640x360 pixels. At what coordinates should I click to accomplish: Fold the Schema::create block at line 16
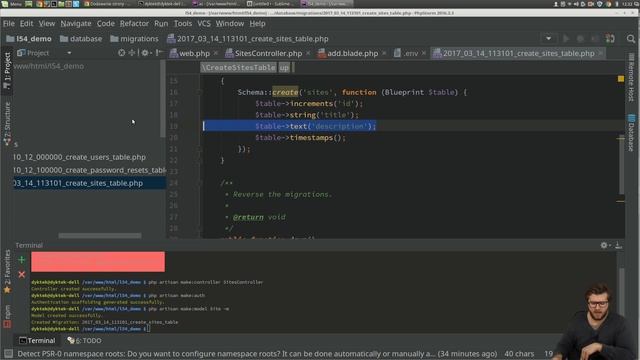pyautogui.click(x=199, y=92)
